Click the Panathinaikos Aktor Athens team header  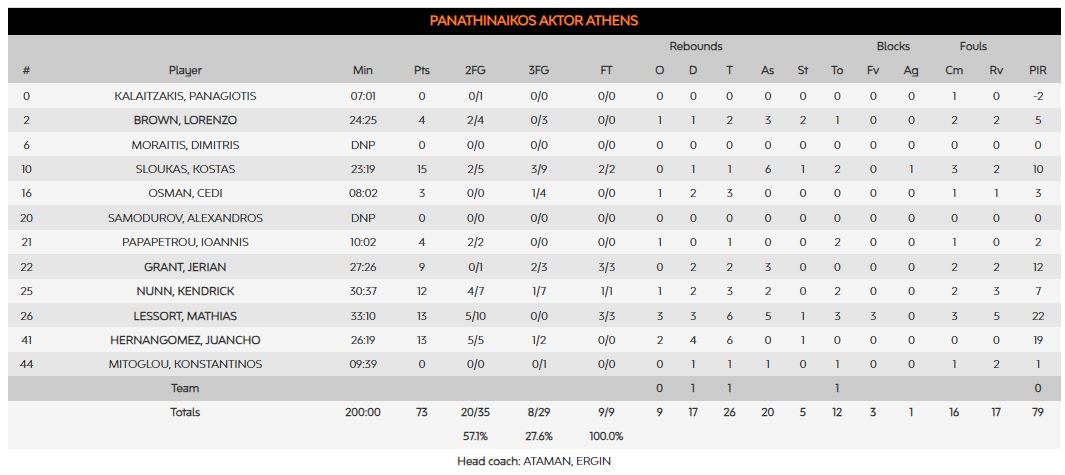coord(533,21)
